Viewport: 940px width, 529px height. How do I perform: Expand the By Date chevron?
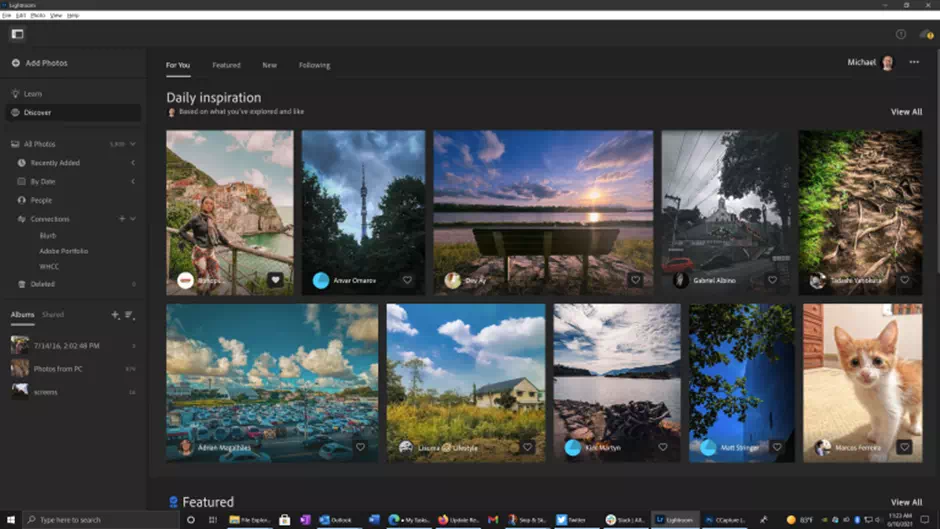coord(132,181)
